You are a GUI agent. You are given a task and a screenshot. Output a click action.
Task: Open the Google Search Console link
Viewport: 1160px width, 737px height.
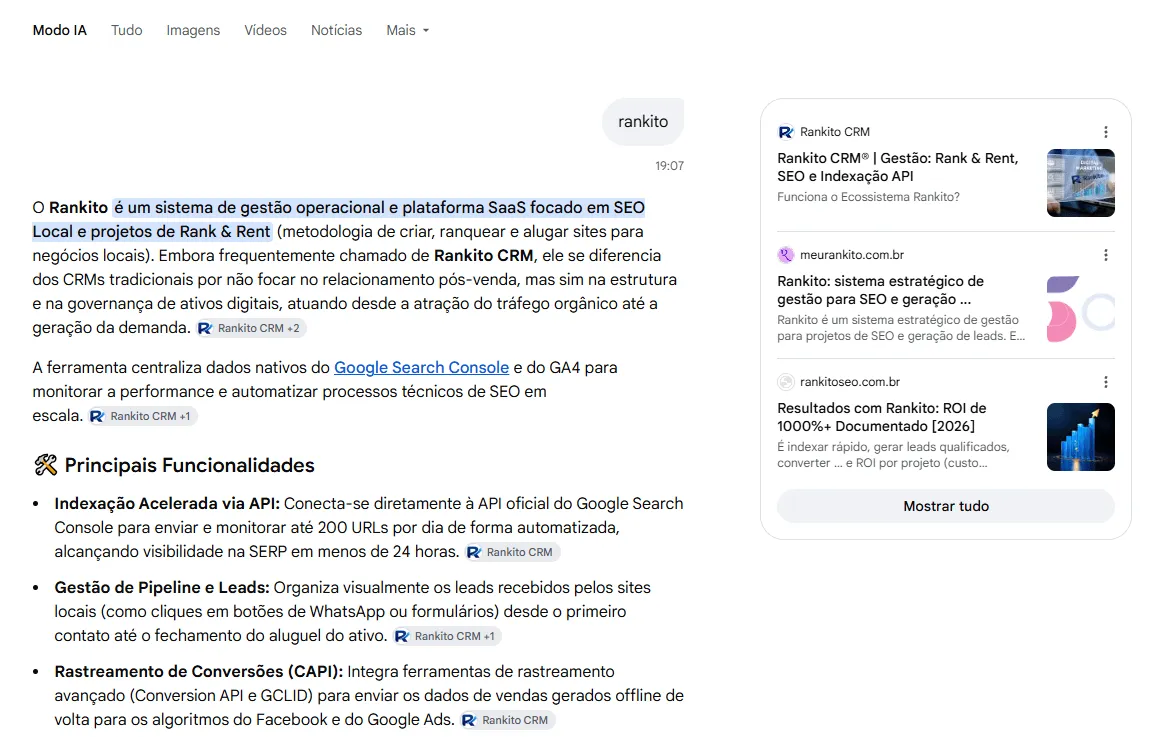[x=422, y=368]
